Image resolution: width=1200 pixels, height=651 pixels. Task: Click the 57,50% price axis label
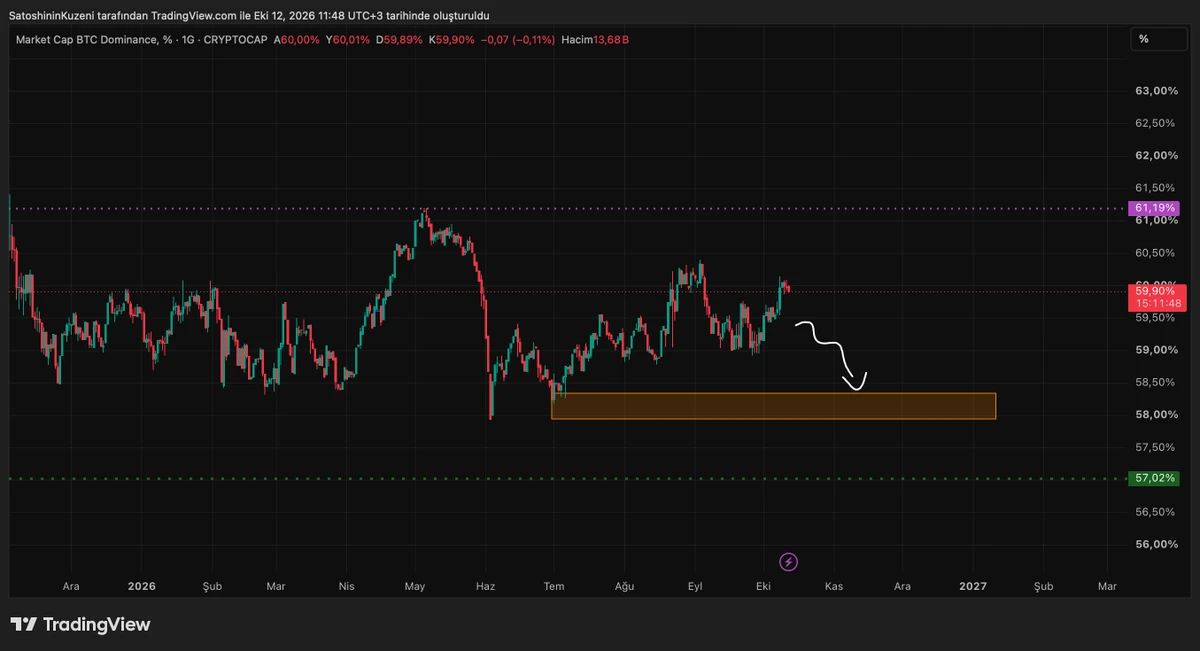1156,447
